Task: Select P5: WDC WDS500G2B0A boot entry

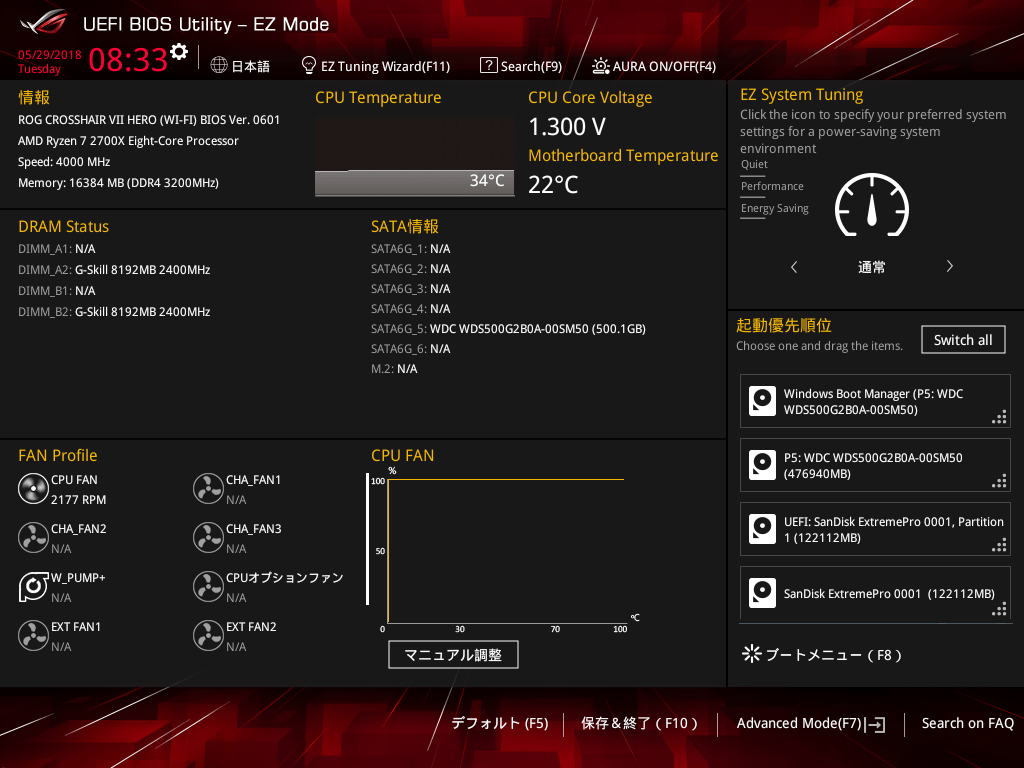Action: click(875, 465)
